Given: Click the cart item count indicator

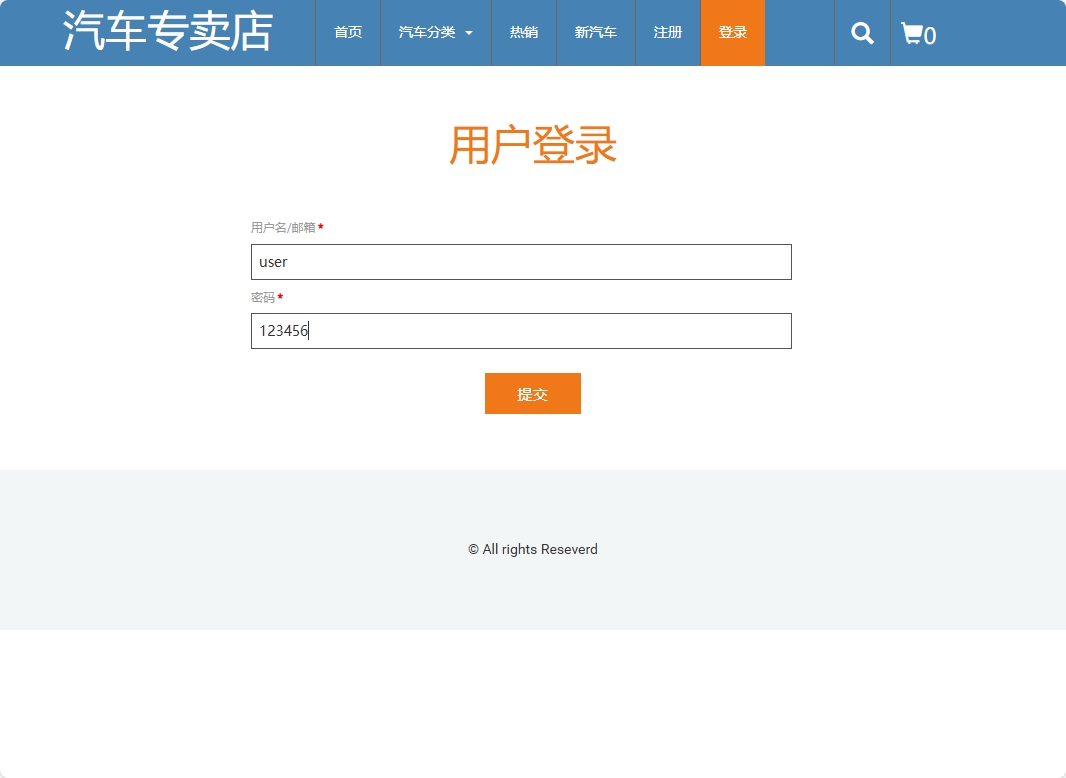Looking at the screenshot, I should 930,36.
